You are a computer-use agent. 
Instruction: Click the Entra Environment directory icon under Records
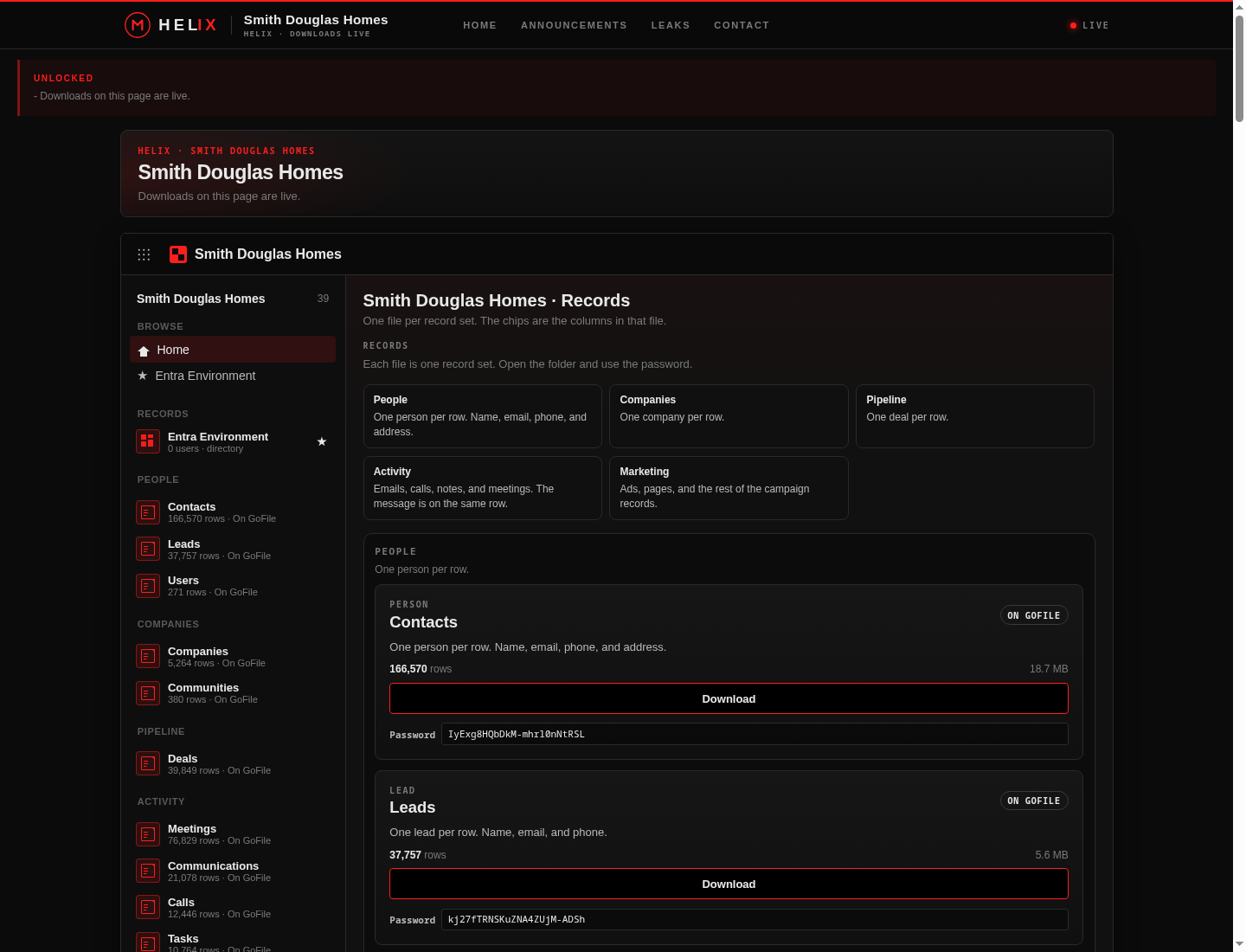point(148,441)
